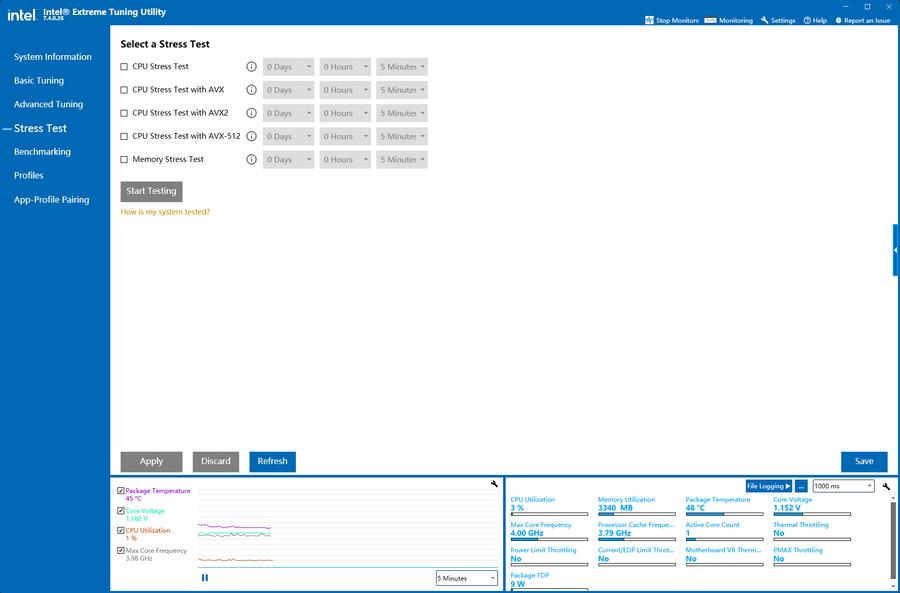Uncheck Package Temperature graph checkbox
900x593 pixels.
click(121, 491)
